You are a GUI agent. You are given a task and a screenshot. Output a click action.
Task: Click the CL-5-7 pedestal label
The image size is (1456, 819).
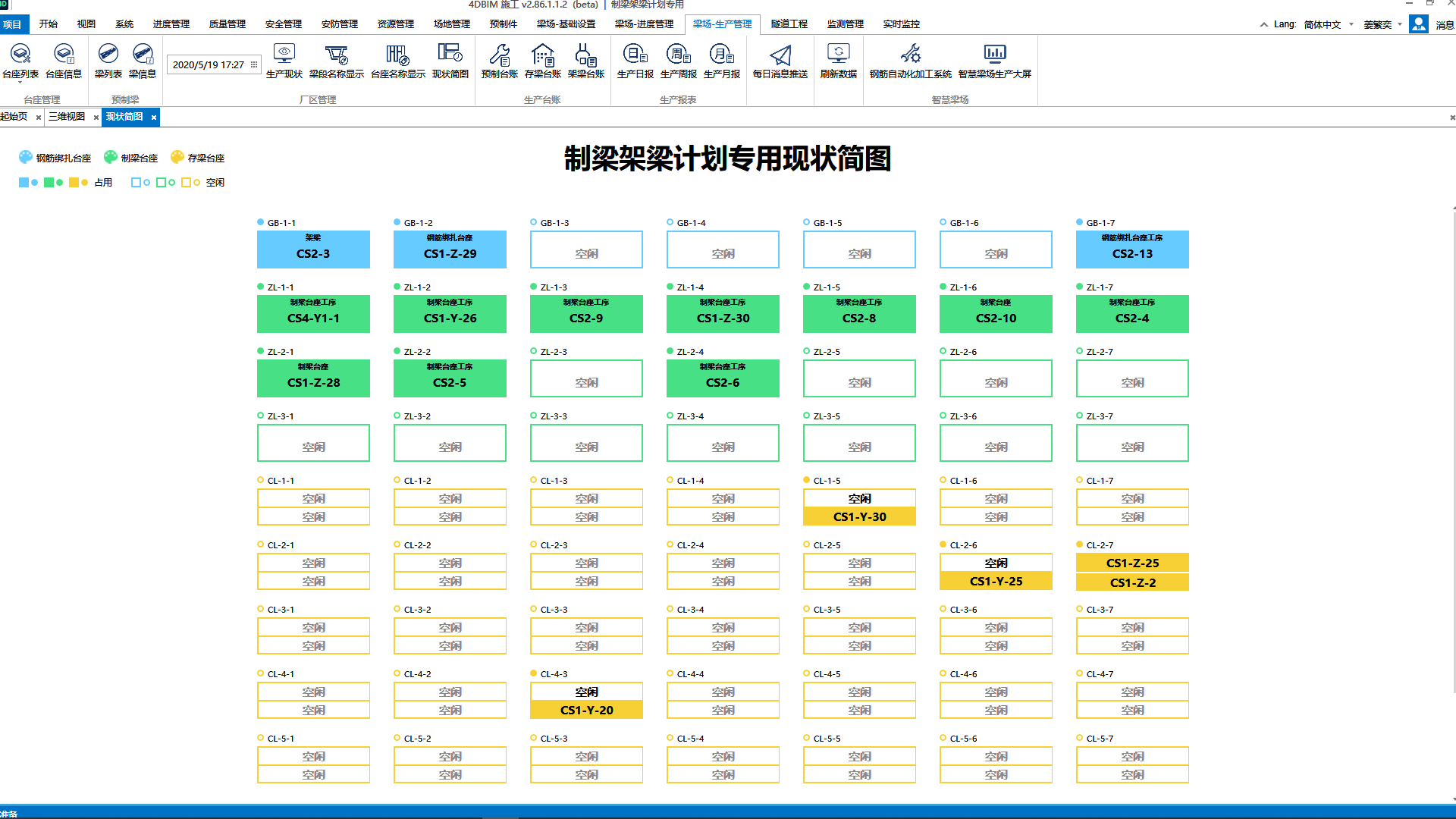pos(1100,739)
